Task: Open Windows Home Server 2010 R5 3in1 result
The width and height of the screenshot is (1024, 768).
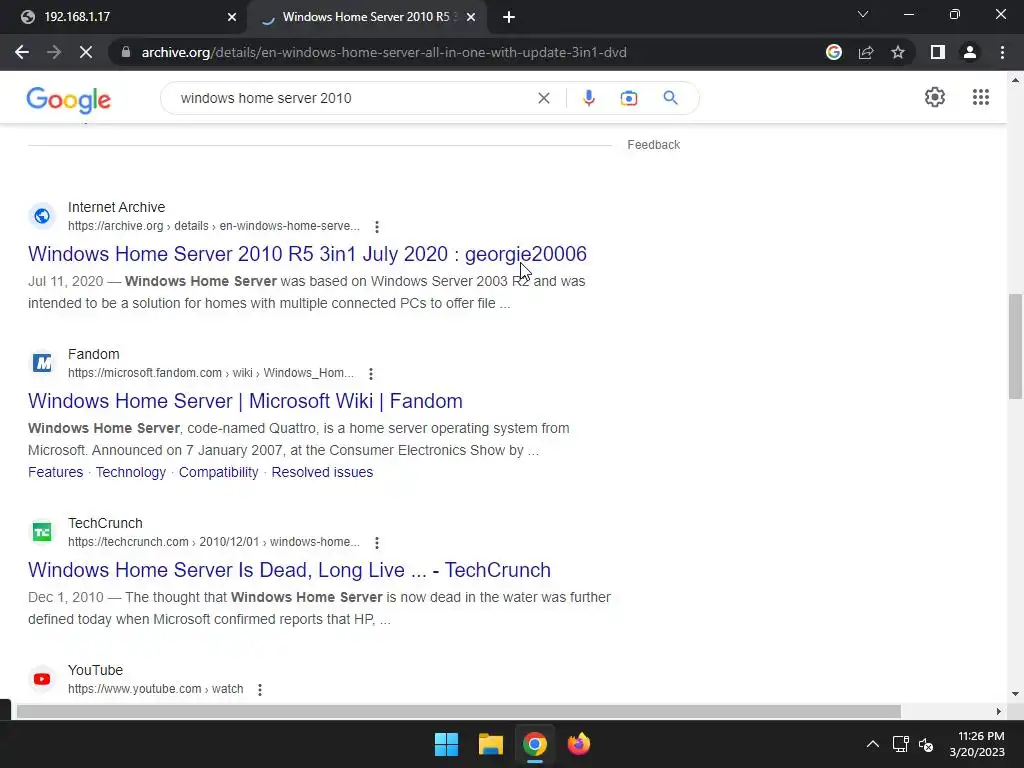Action: pos(308,254)
